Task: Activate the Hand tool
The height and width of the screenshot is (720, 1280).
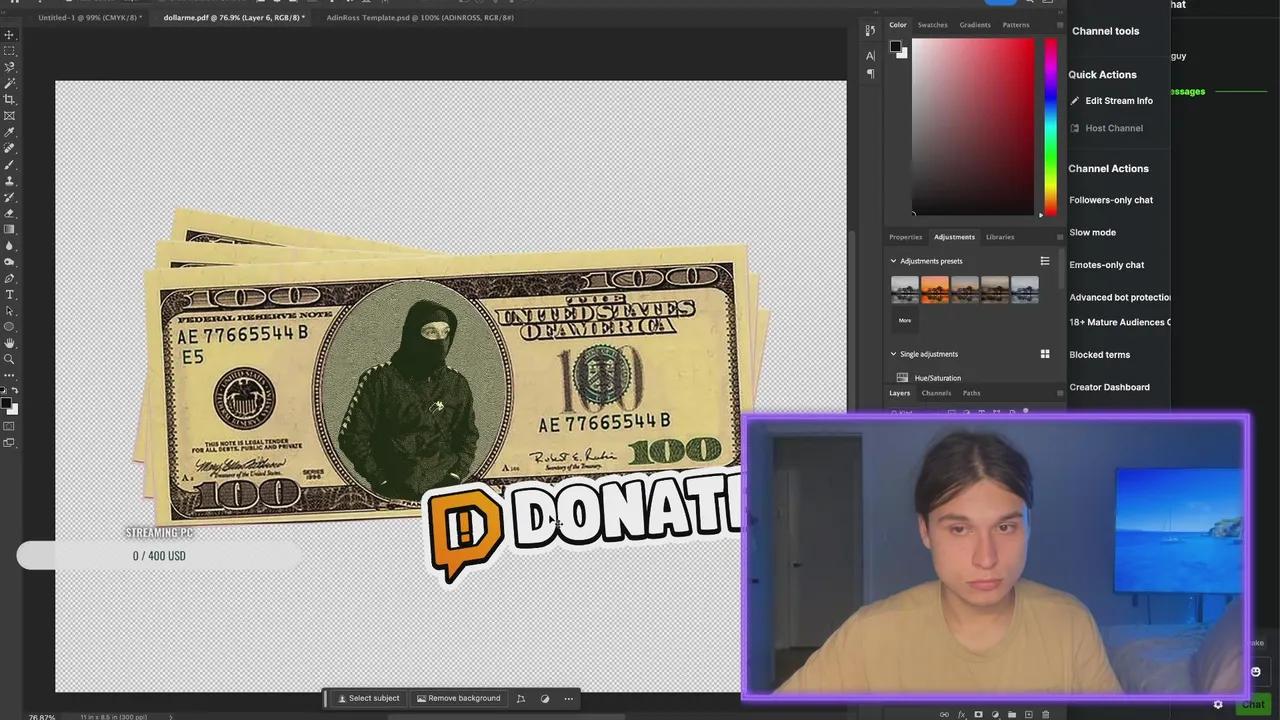Action: tap(10, 343)
